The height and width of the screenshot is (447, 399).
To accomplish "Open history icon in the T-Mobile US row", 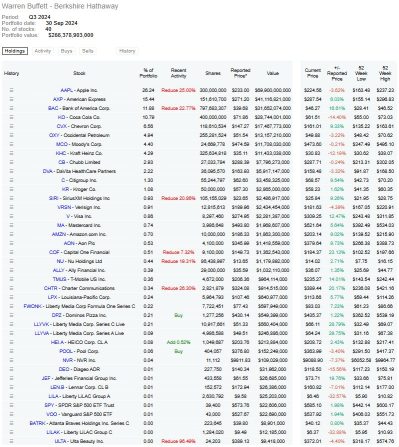I will tap(12, 279).
